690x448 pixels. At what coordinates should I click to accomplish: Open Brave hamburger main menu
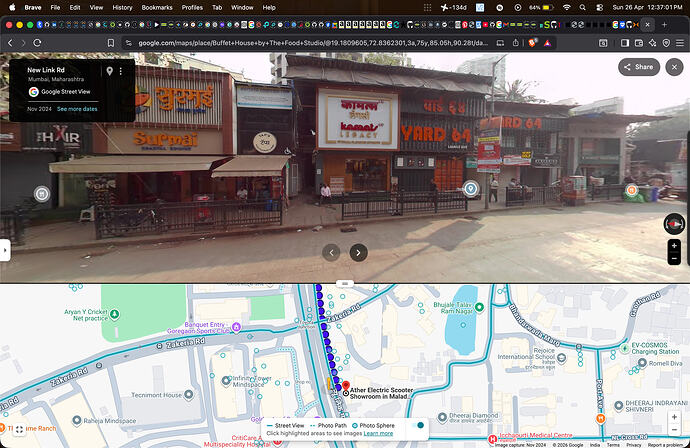tap(680, 43)
